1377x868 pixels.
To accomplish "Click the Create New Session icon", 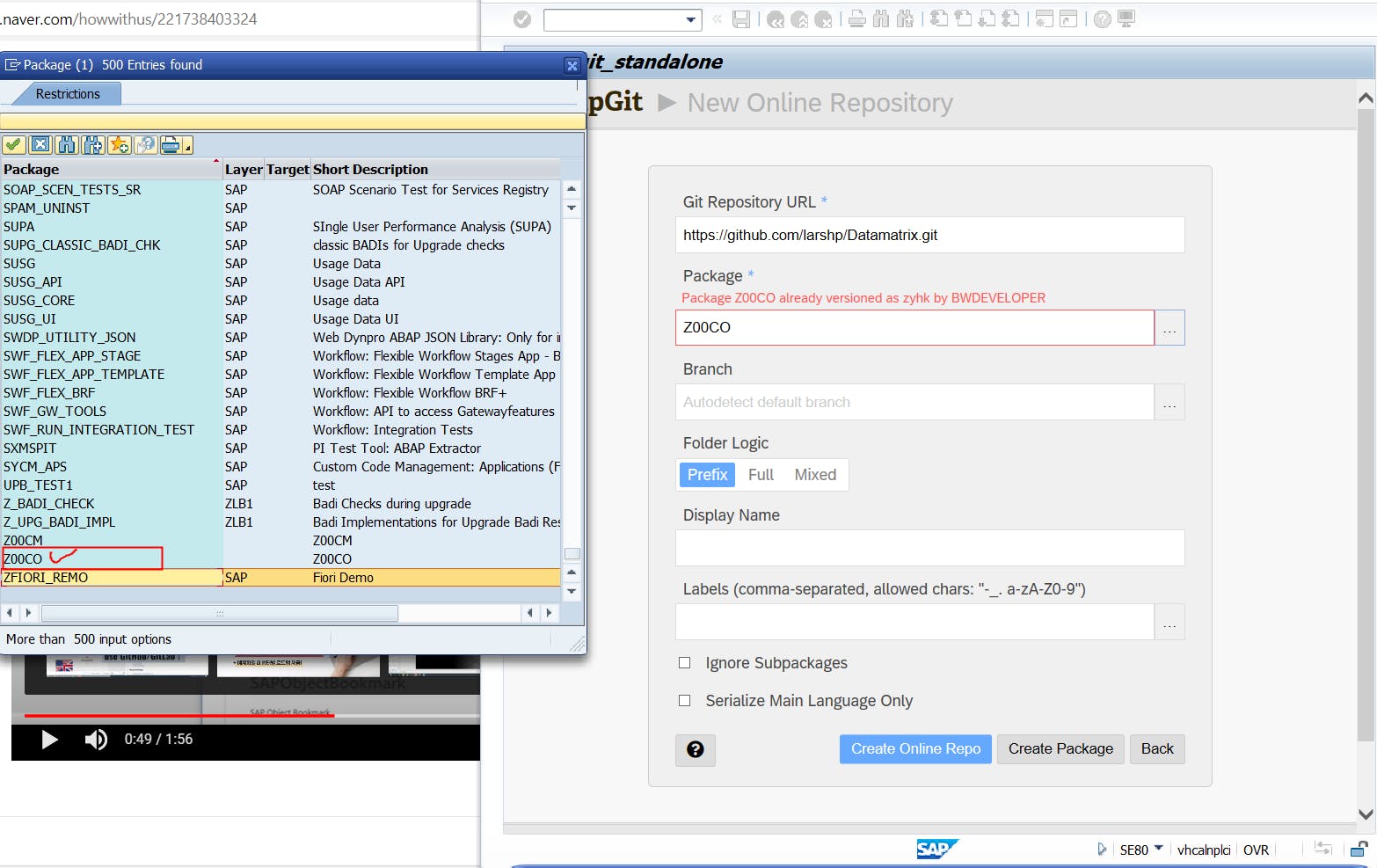I will [x=1045, y=19].
